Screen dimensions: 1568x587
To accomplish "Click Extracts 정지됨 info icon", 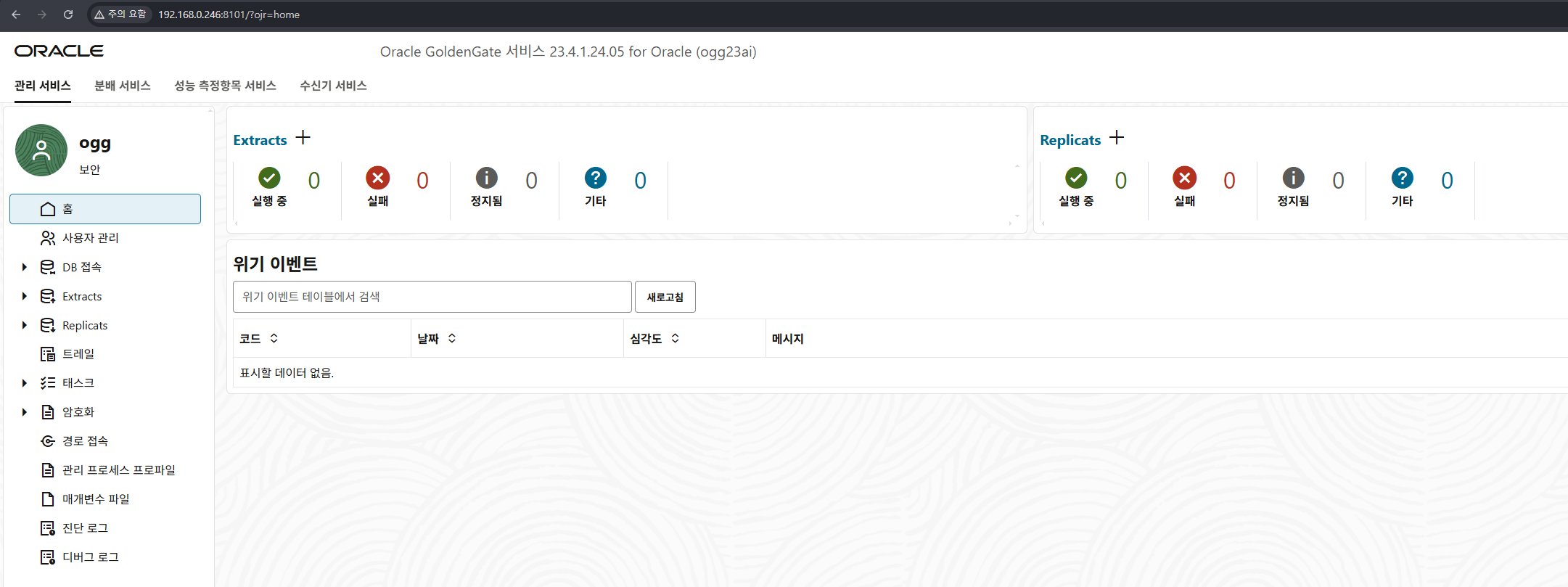I will coord(487,178).
